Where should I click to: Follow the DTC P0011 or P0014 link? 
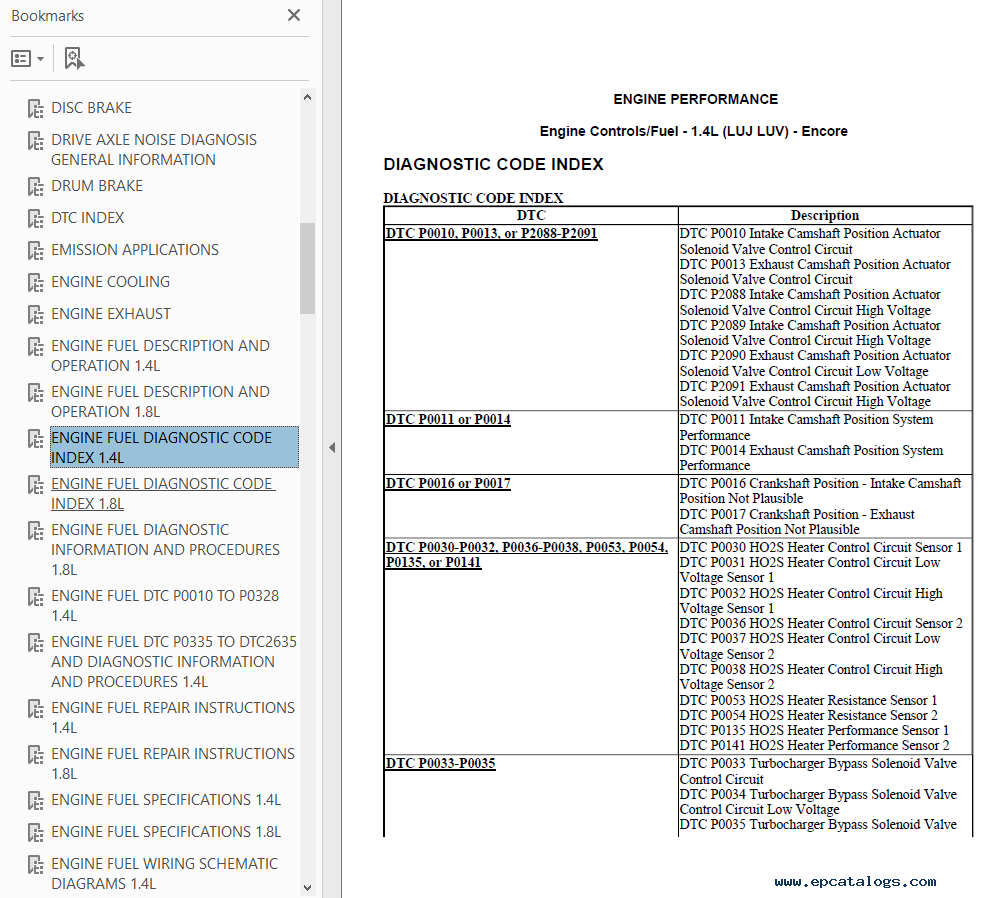click(448, 420)
